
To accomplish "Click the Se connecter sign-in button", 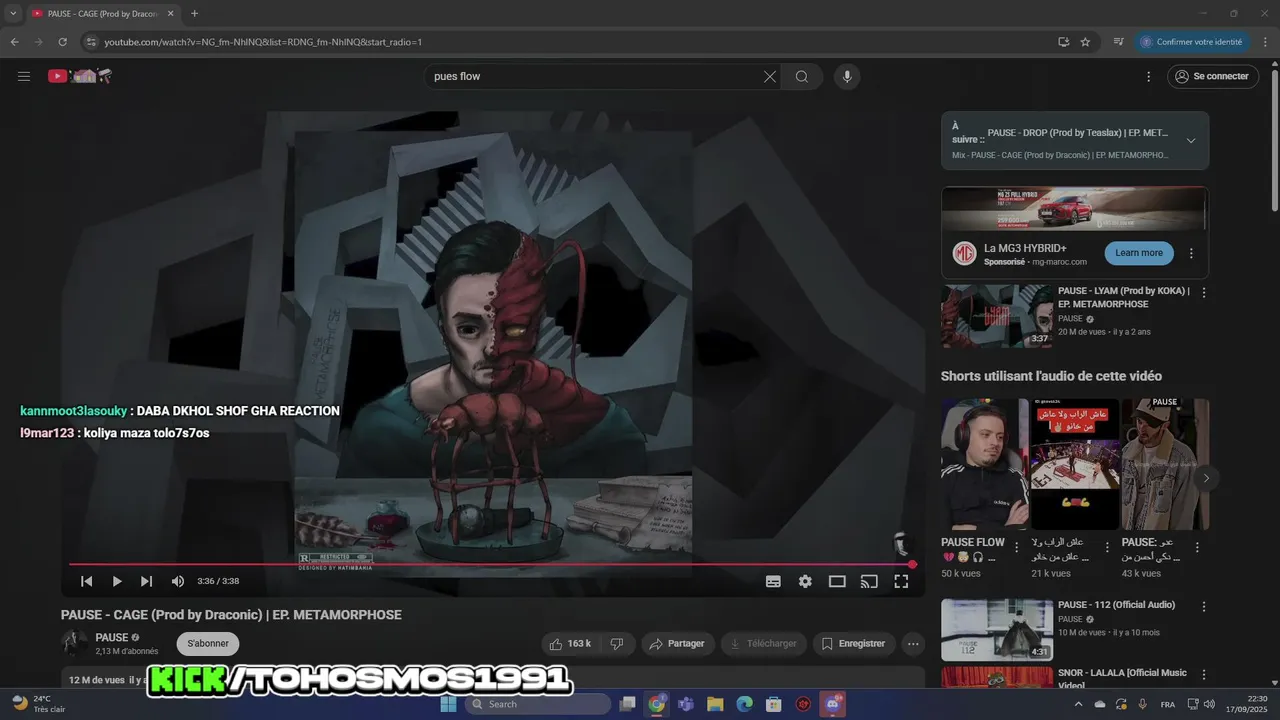I will click(1212, 77).
